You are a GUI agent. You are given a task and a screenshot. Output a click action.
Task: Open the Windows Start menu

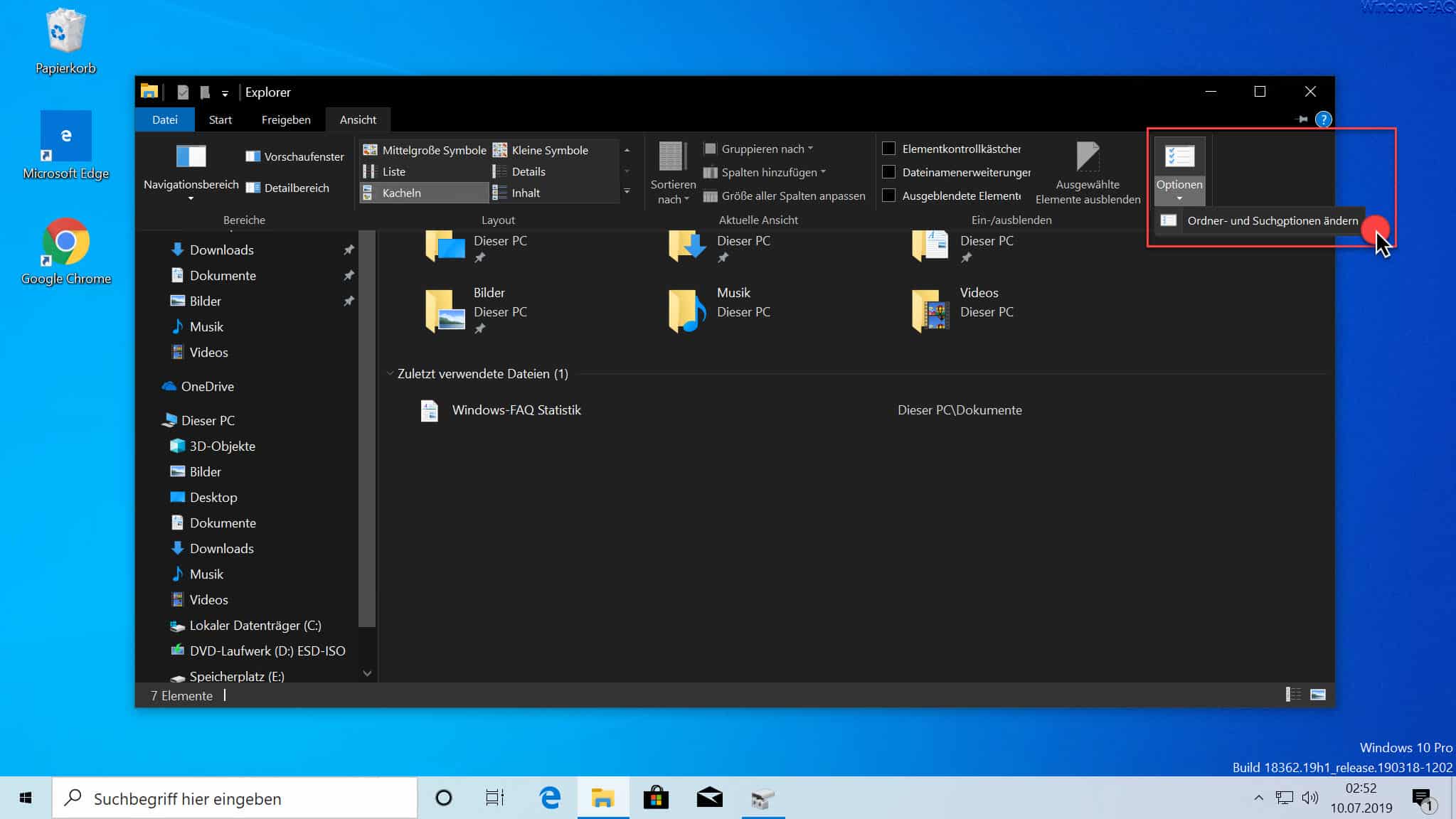click(26, 798)
